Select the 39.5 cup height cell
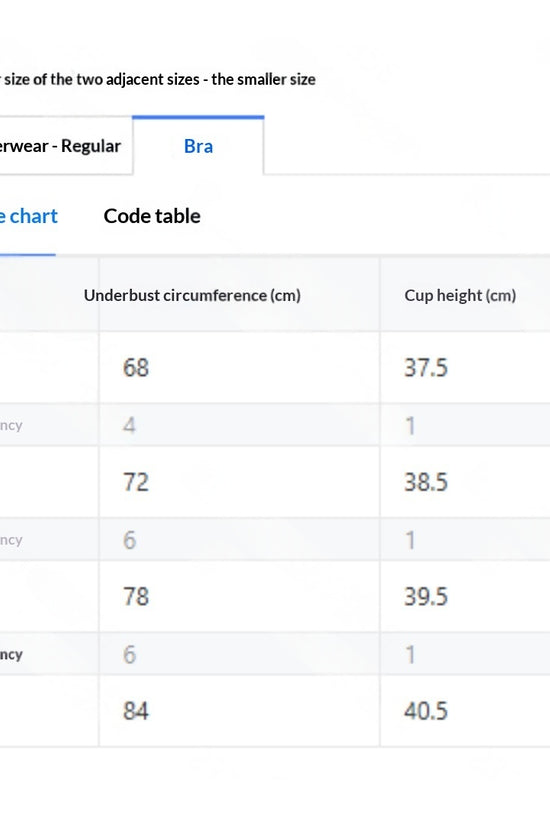The width and height of the screenshot is (550, 825). pyautogui.click(x=465, y=596)
